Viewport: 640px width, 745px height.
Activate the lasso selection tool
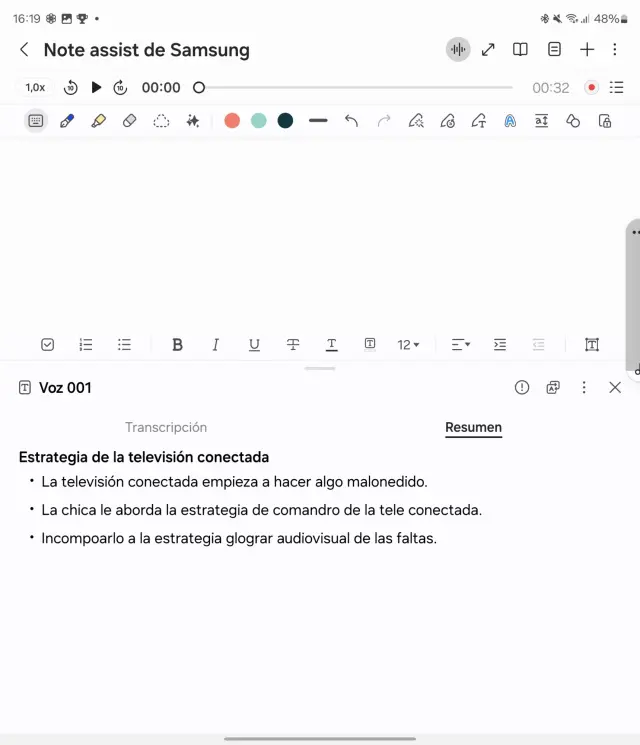161,121
